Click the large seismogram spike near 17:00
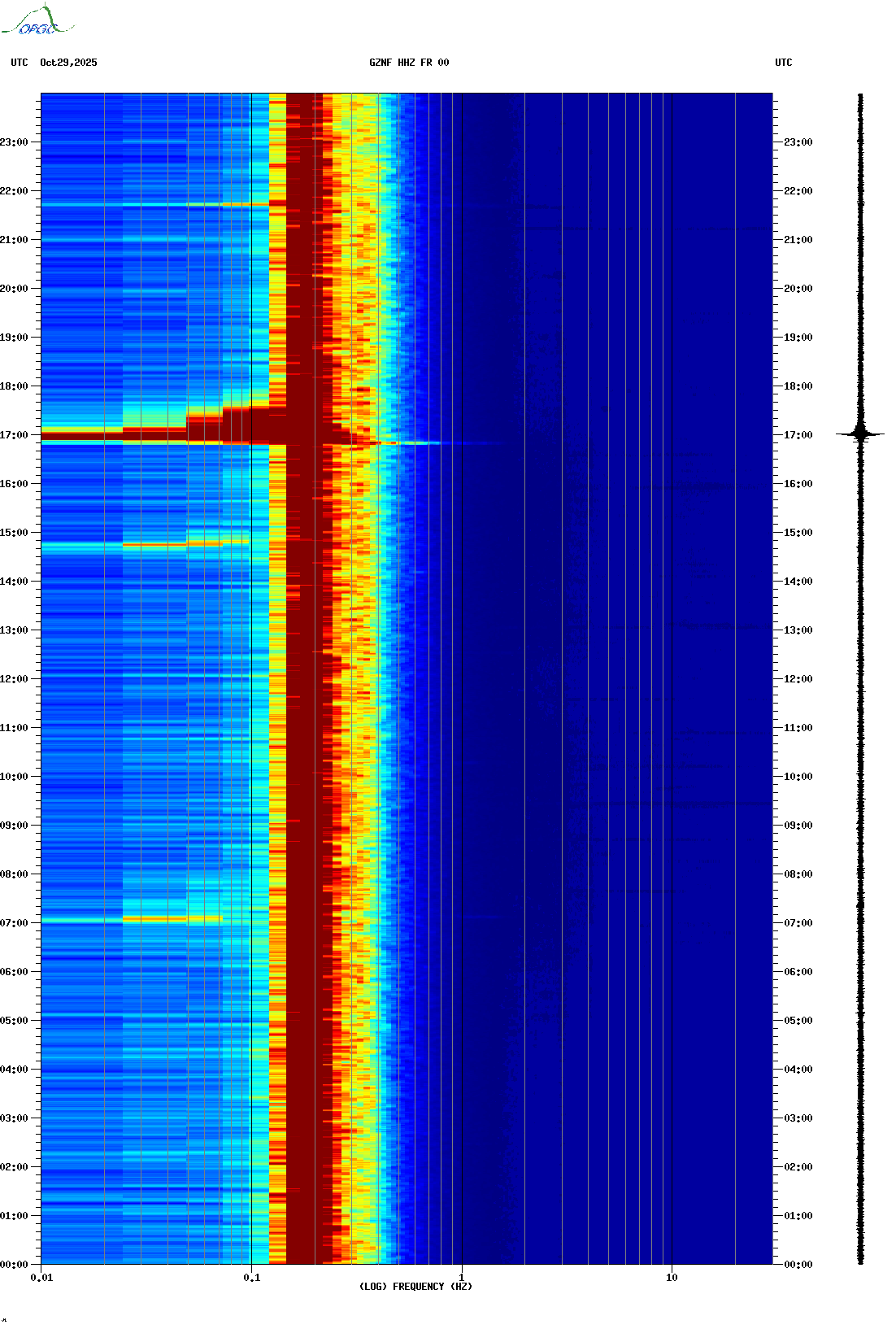 [x=860, y=434]
